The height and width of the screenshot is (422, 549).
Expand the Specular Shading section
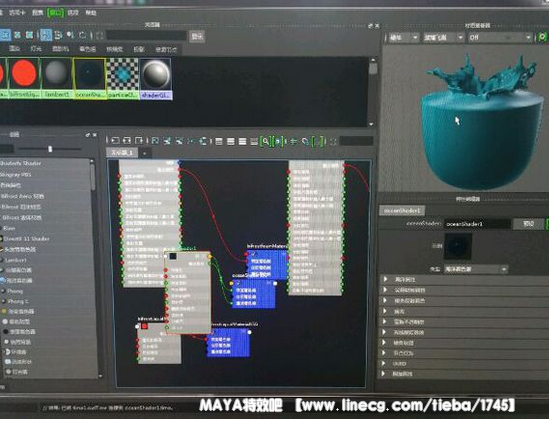click(464, 300)
